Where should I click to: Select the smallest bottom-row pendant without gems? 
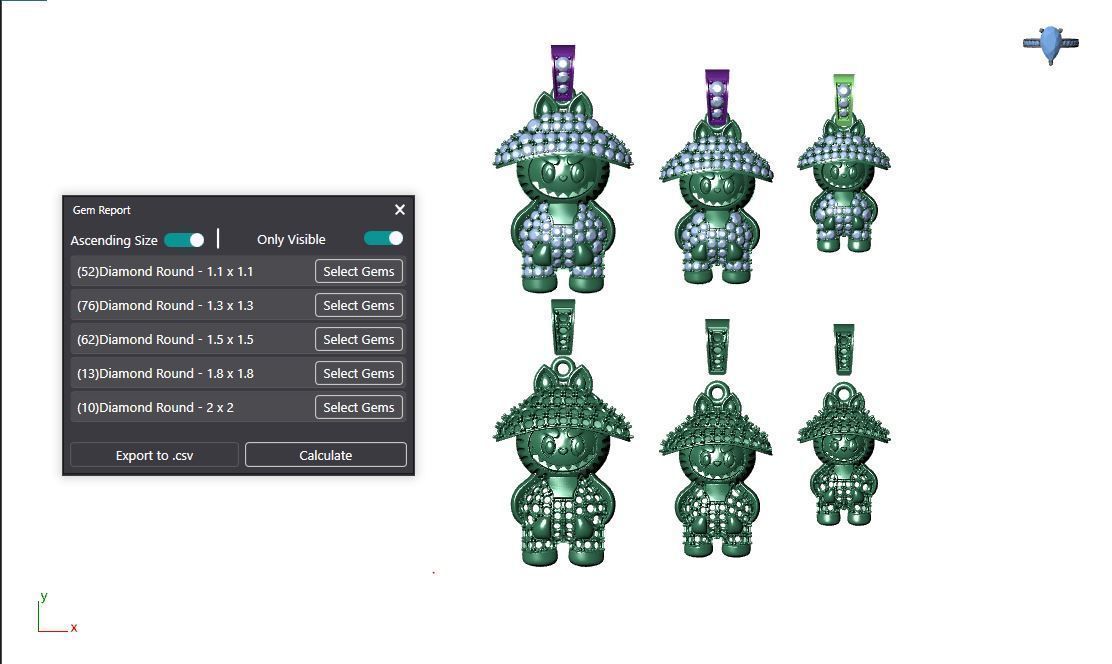pos(843,454)
